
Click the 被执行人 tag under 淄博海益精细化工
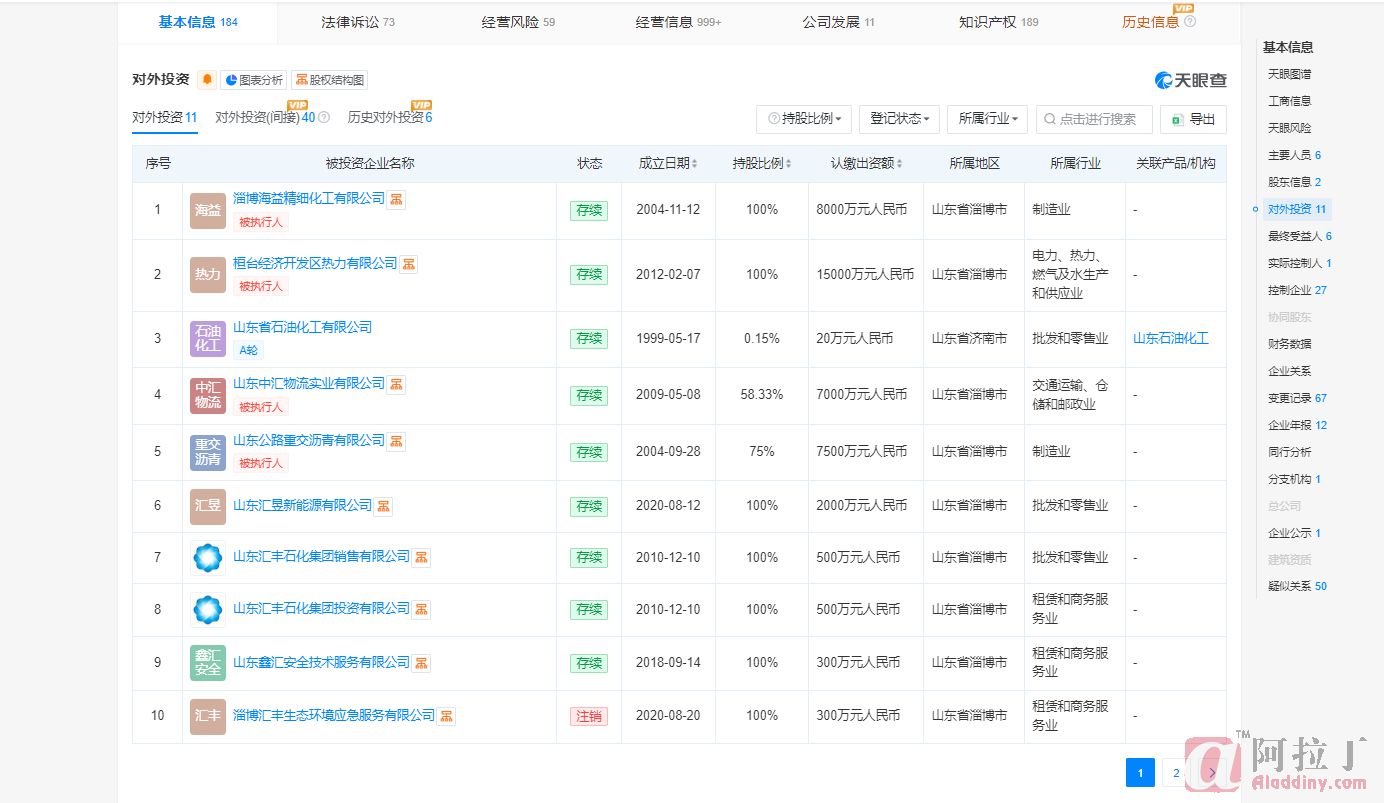tap(260, 222)
